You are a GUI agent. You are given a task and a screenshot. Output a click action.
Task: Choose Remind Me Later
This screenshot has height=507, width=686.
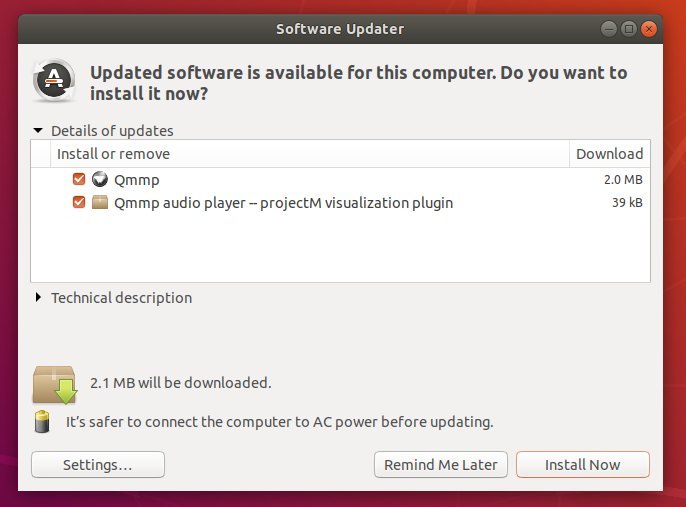(x=441, y=465)
